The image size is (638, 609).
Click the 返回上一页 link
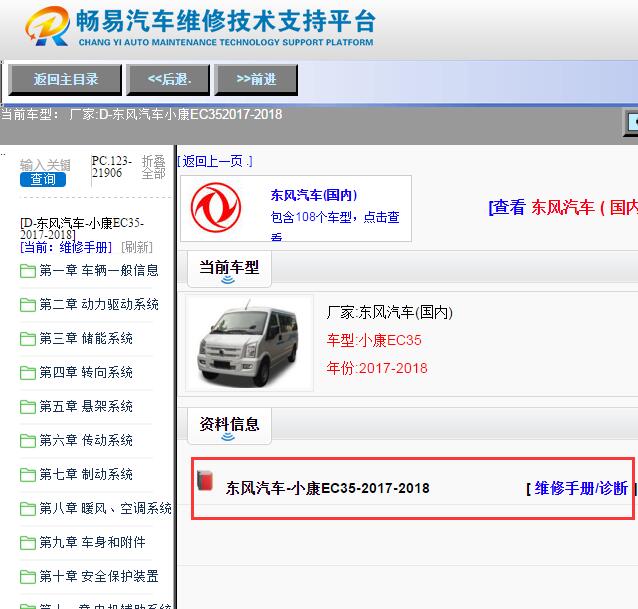214,162
